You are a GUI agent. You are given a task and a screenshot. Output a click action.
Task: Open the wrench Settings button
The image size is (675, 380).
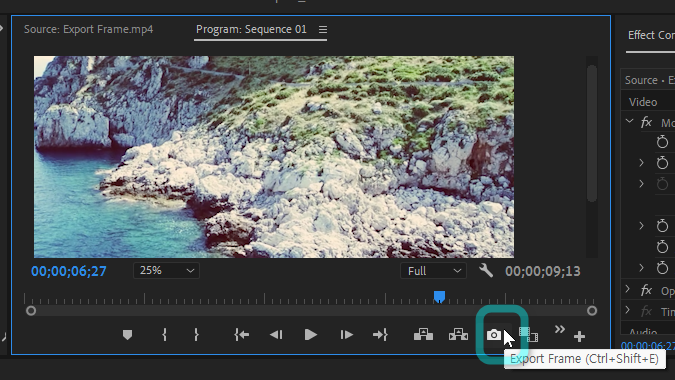pos(486,271)
